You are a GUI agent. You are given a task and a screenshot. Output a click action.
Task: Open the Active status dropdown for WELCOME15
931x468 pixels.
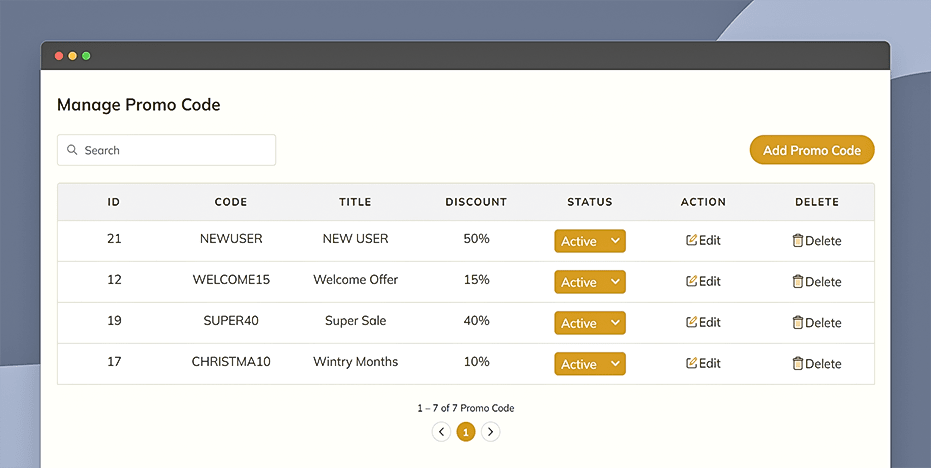[590, 282]
